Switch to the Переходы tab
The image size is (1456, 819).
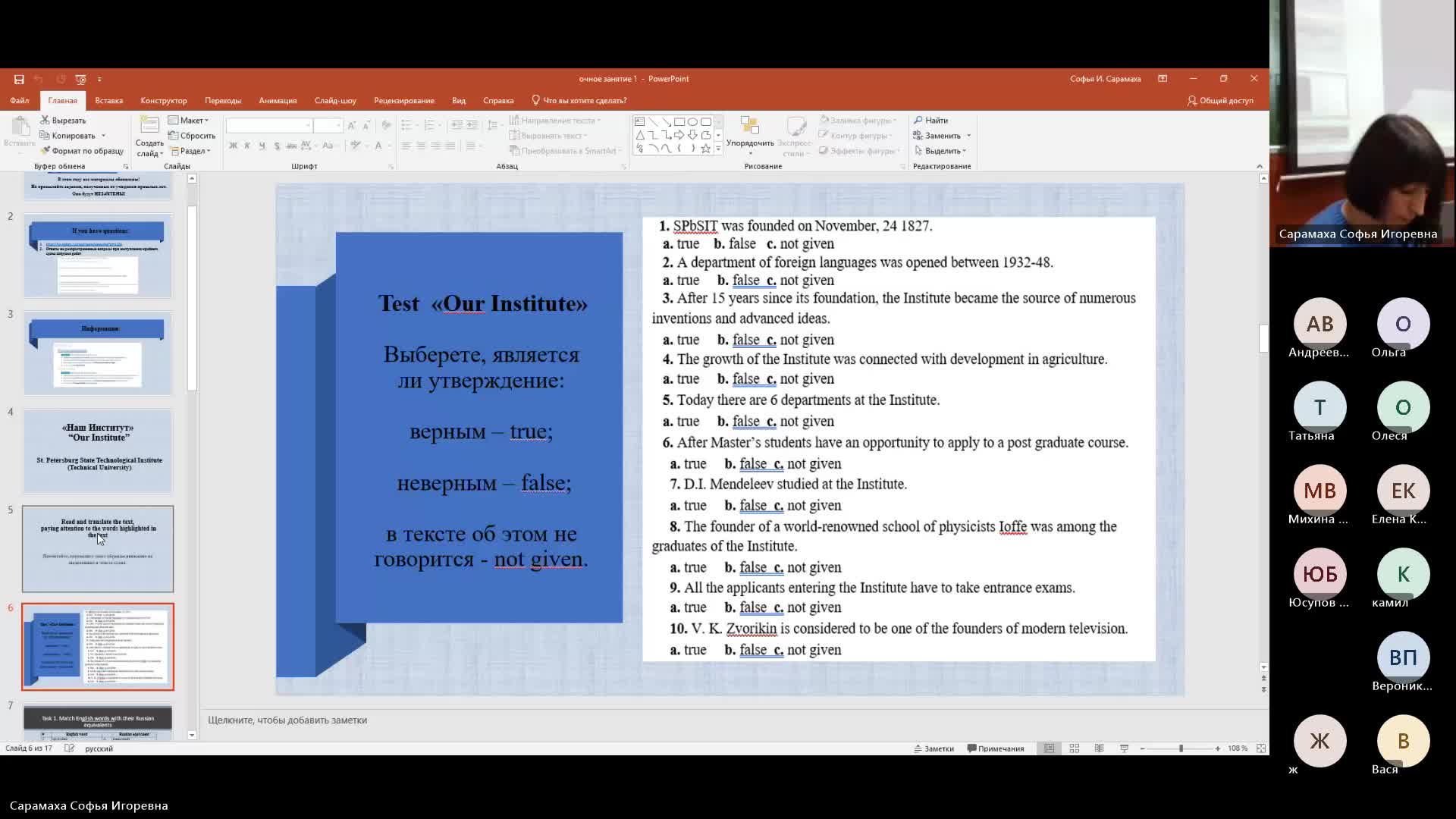coord(223,101)
